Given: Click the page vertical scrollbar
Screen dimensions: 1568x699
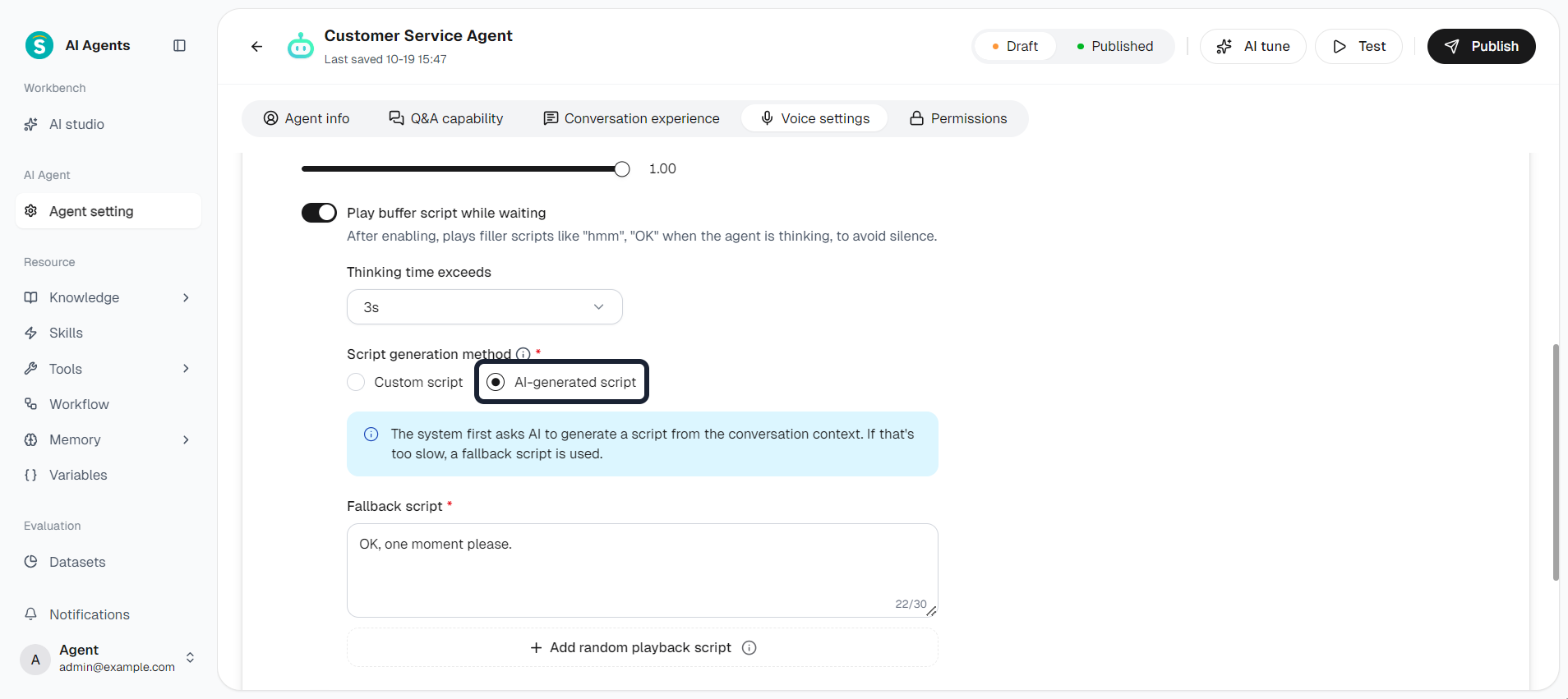Looking at the screenshot, I should point(1555,462).
